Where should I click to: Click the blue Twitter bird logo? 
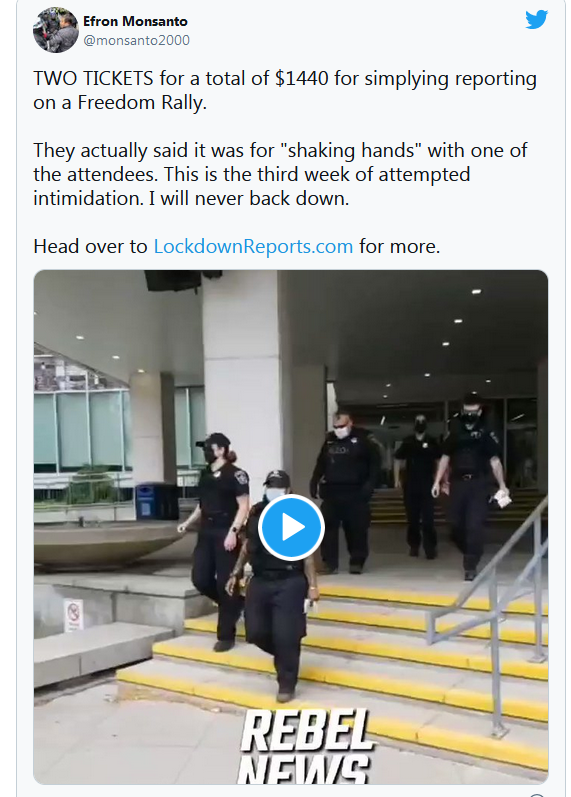[x=536, y=20]
